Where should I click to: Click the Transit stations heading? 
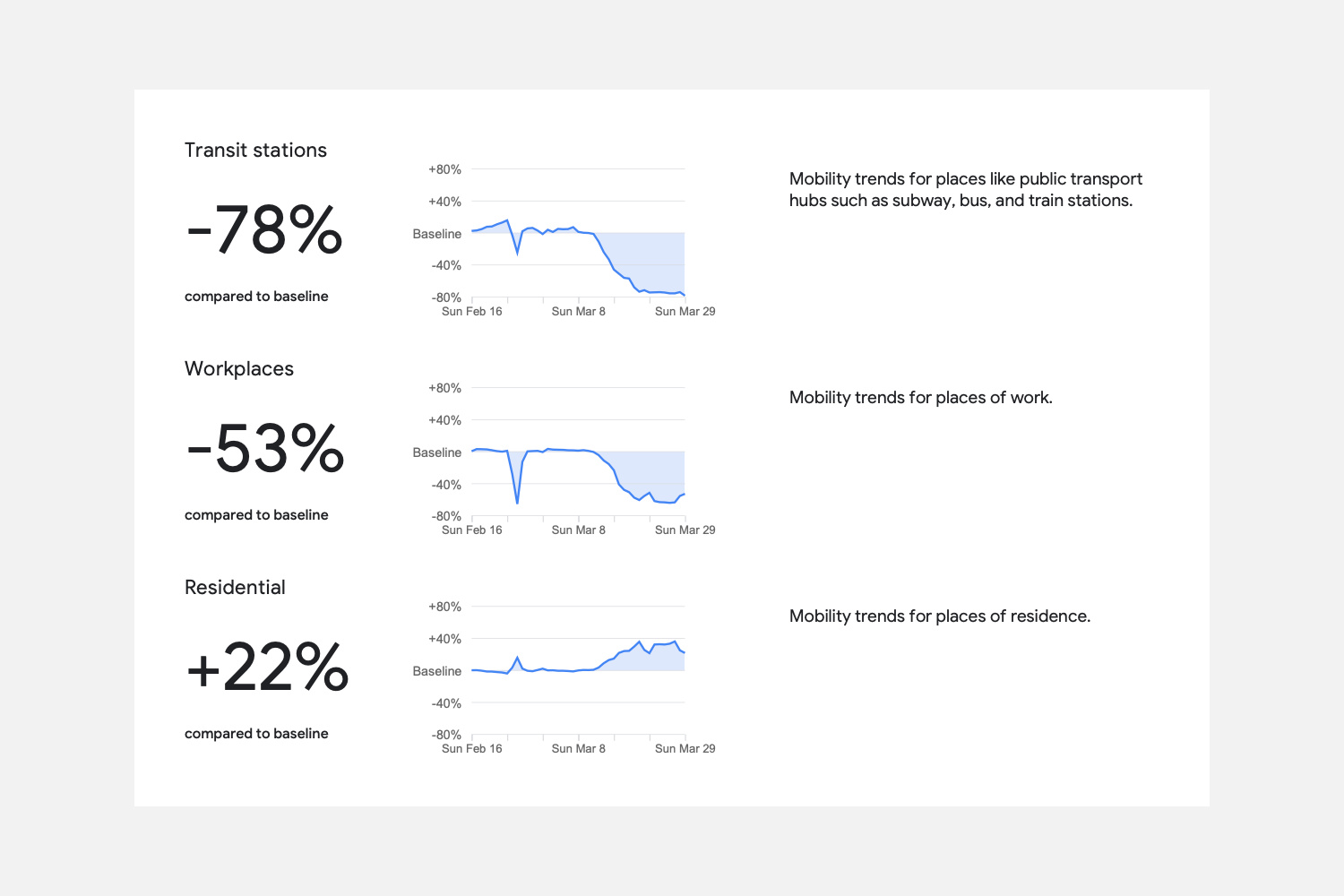coord(255,151)
